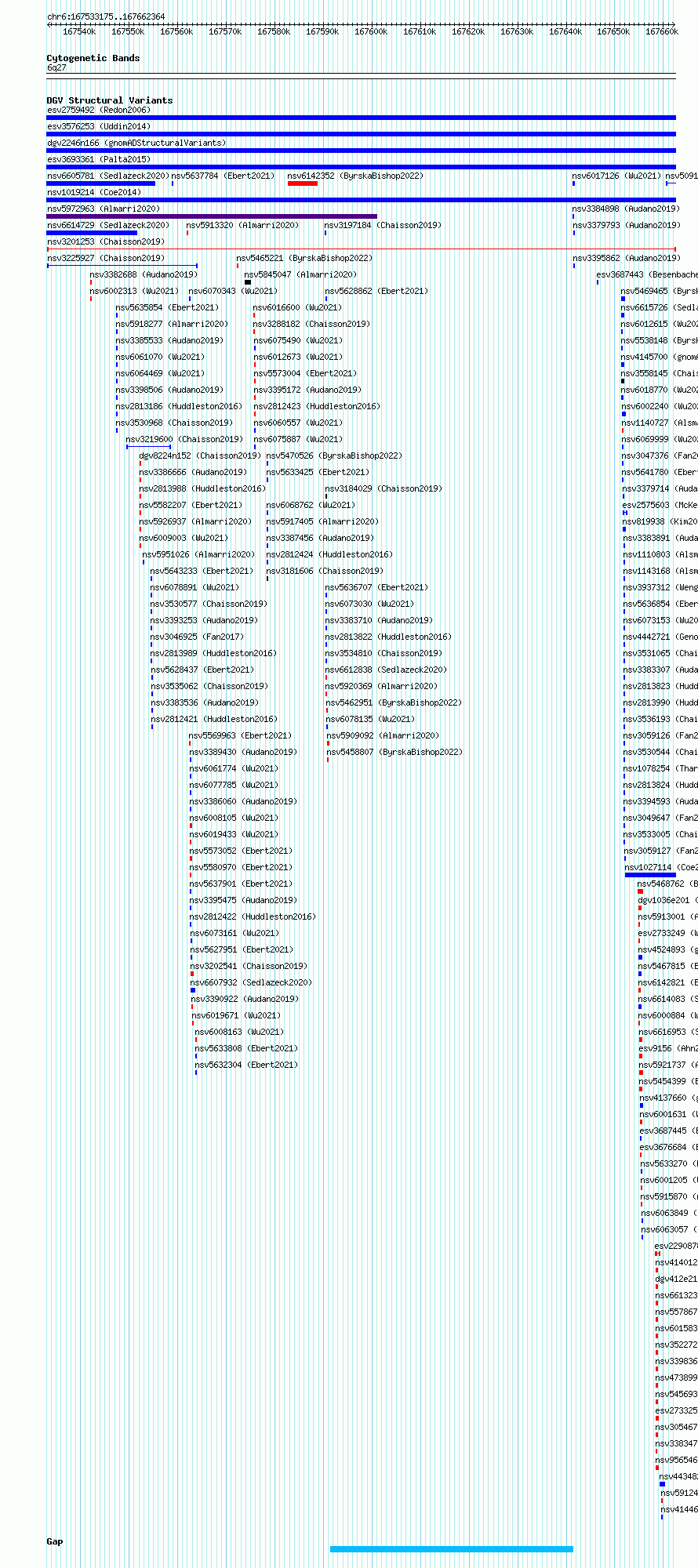Image resolution: width=698 pixels, height=1568 pixels.
Task: Open nsv5470526 (ByrskaBishop2022) variant label
Action: (x=334, y=456)
